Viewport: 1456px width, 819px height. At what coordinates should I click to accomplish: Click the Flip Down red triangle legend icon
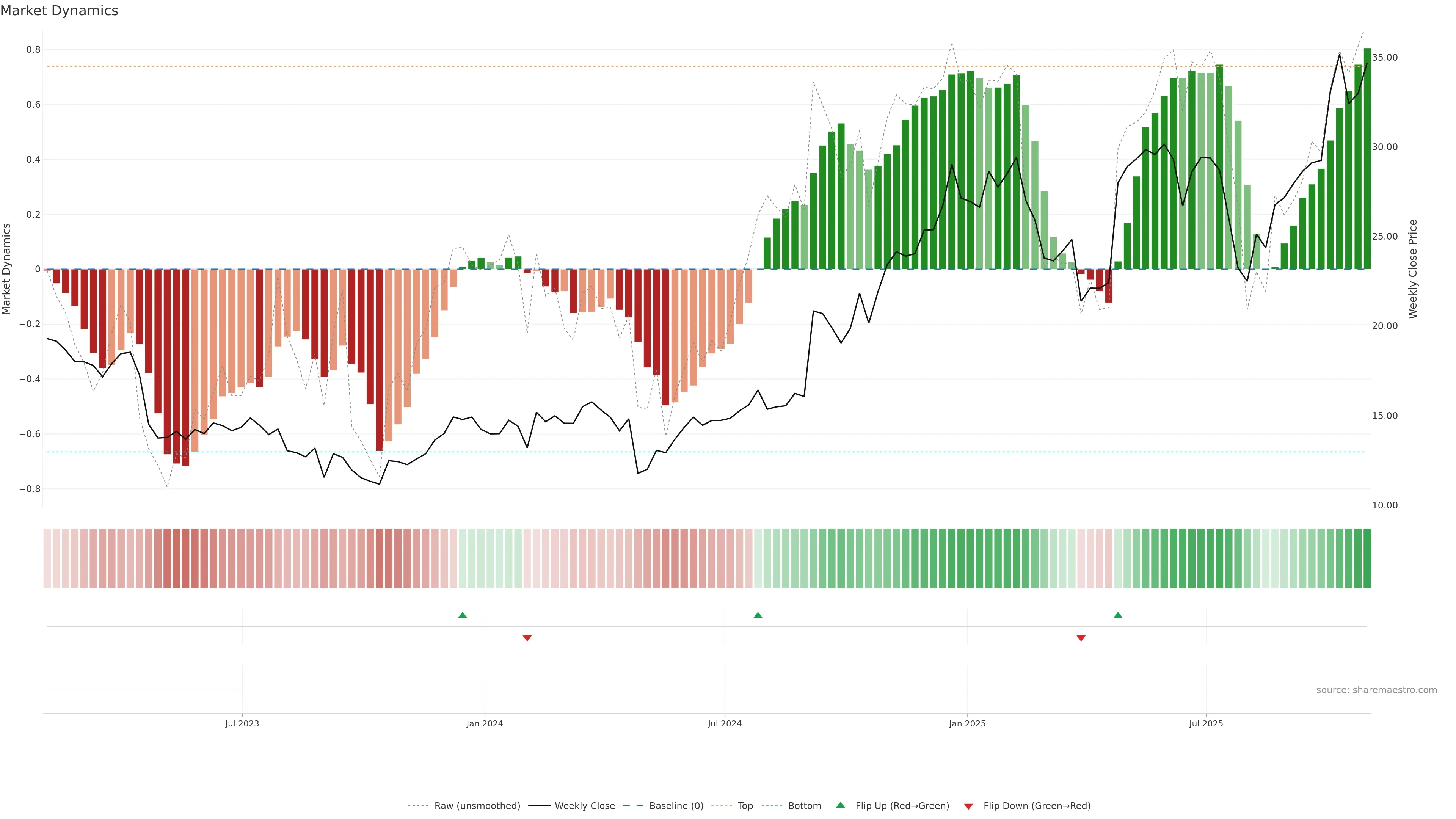[968, 806]
